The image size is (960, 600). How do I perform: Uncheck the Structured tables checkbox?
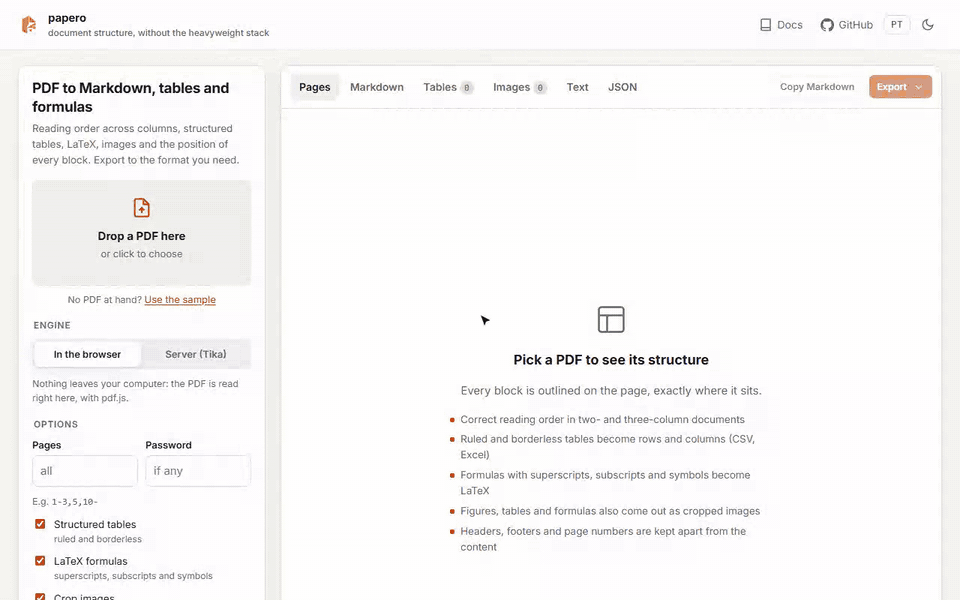(x=40, y=524)
